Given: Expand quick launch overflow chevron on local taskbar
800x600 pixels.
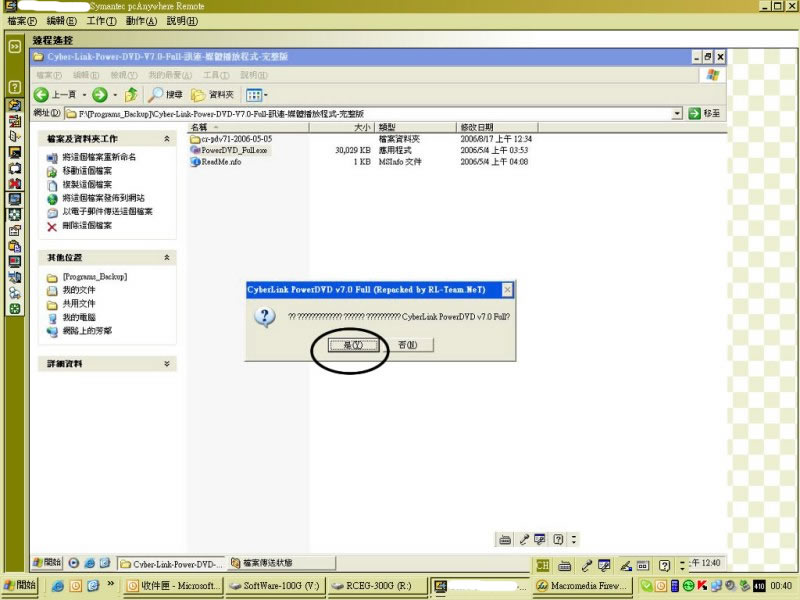Looking at the screenshot, I should [110, 585].
